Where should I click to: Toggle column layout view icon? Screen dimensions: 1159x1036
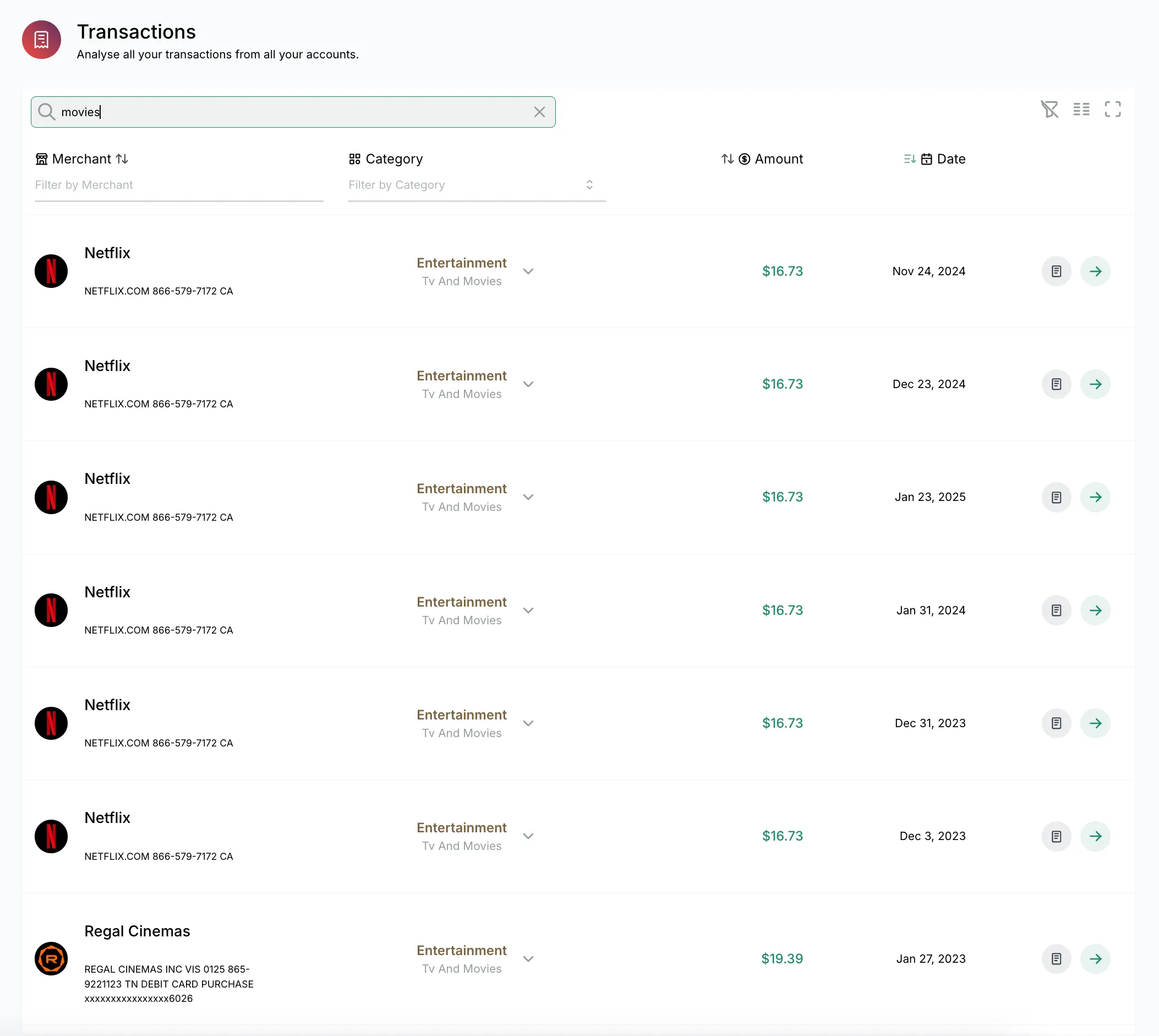1081,110
